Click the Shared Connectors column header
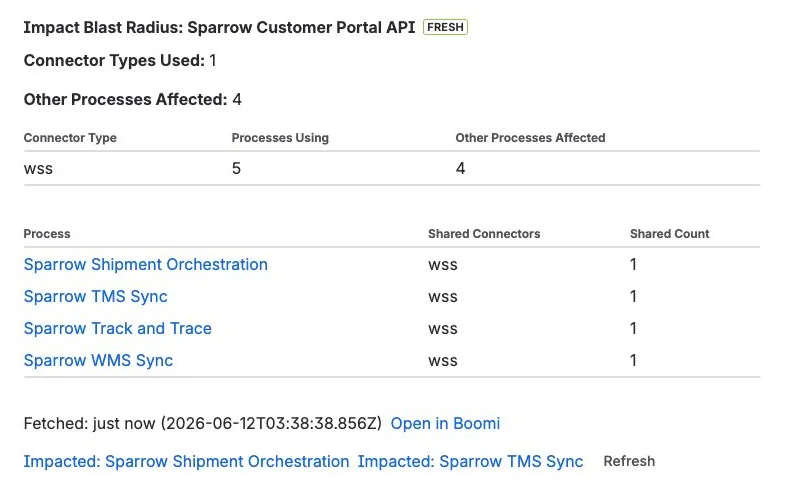Screen dimensions: 800x500 click(x=484, y=234)
